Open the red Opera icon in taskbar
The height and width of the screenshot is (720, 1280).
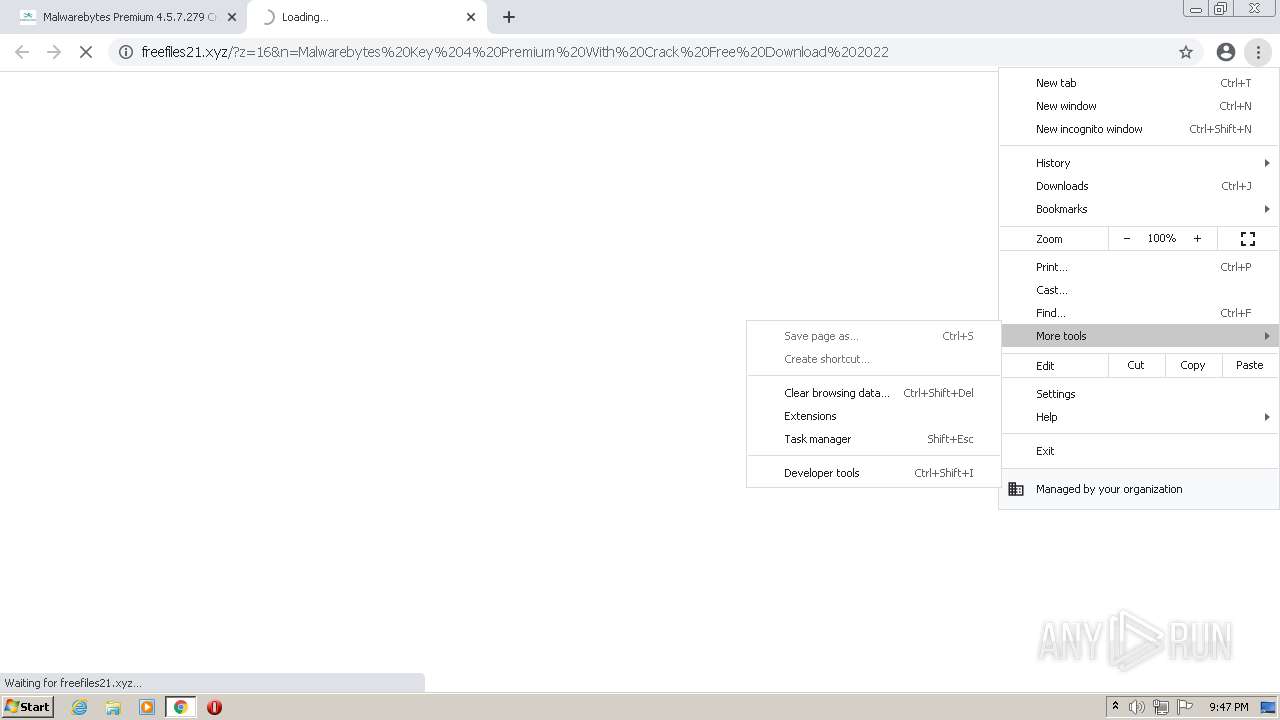(x=214, y=707)
